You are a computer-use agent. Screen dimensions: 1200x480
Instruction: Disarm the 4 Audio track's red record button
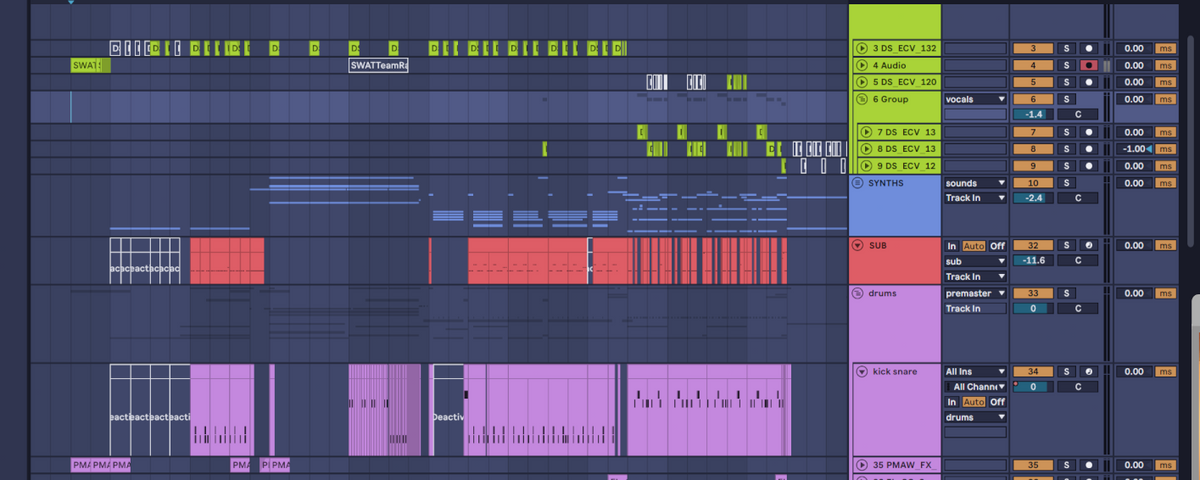click(1088, 65)
